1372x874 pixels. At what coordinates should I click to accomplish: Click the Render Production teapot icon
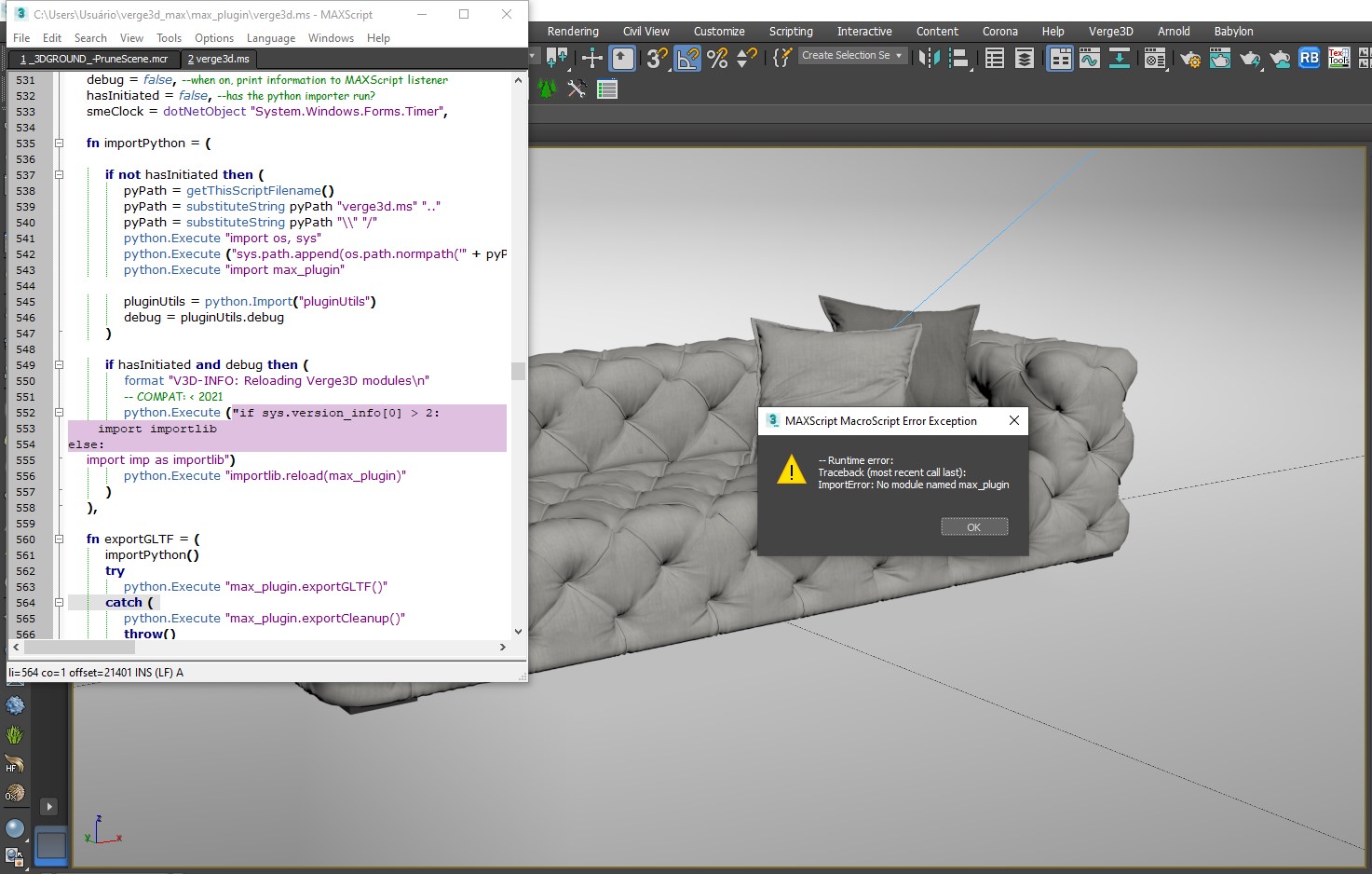point(1250,58)
